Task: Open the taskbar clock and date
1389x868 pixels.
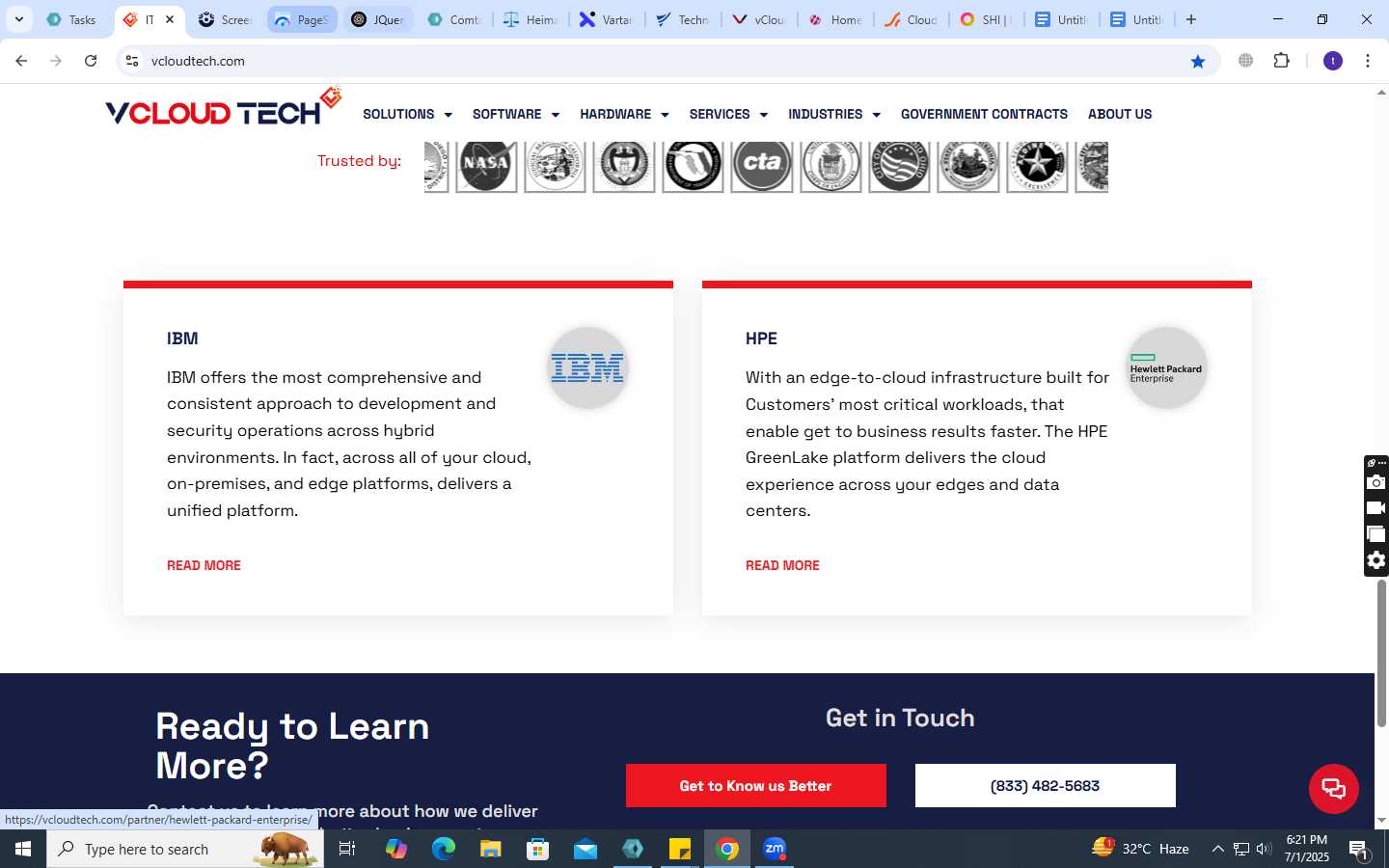Action: (x=1307, y=849)
